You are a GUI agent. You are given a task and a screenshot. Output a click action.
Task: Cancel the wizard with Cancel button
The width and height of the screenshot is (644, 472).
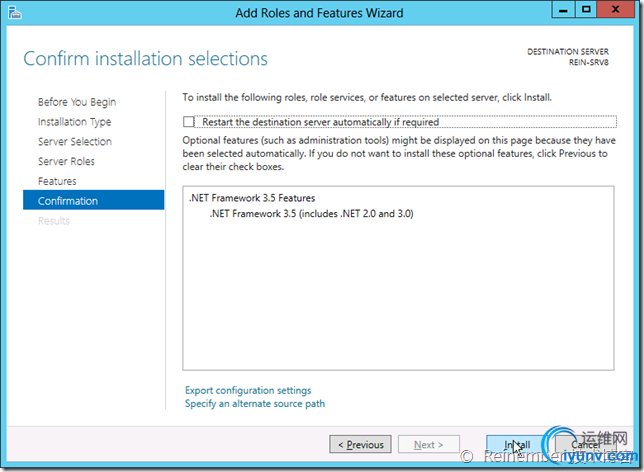(586, 444)
